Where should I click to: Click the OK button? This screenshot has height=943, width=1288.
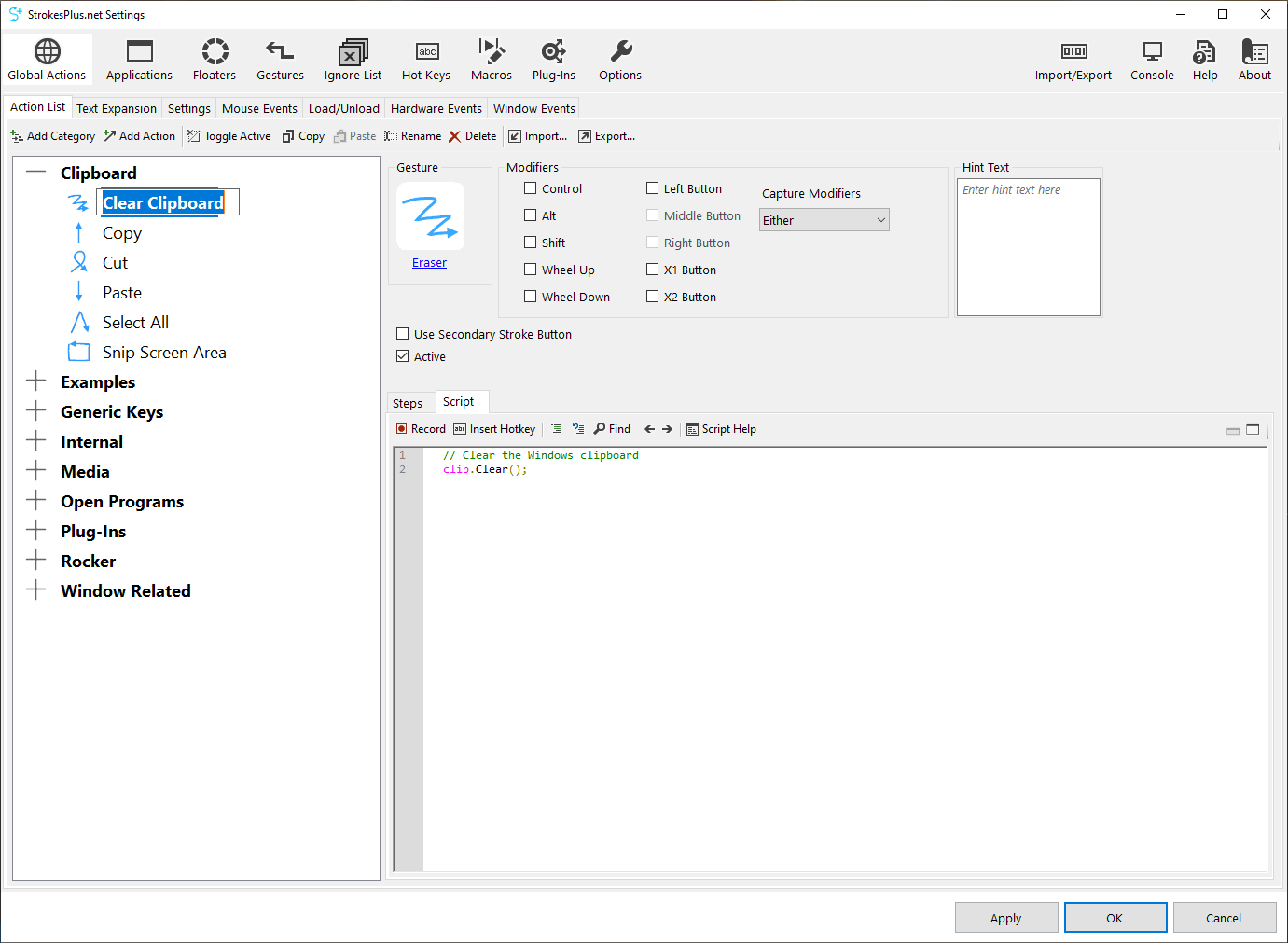click(x=1115, y=918)
